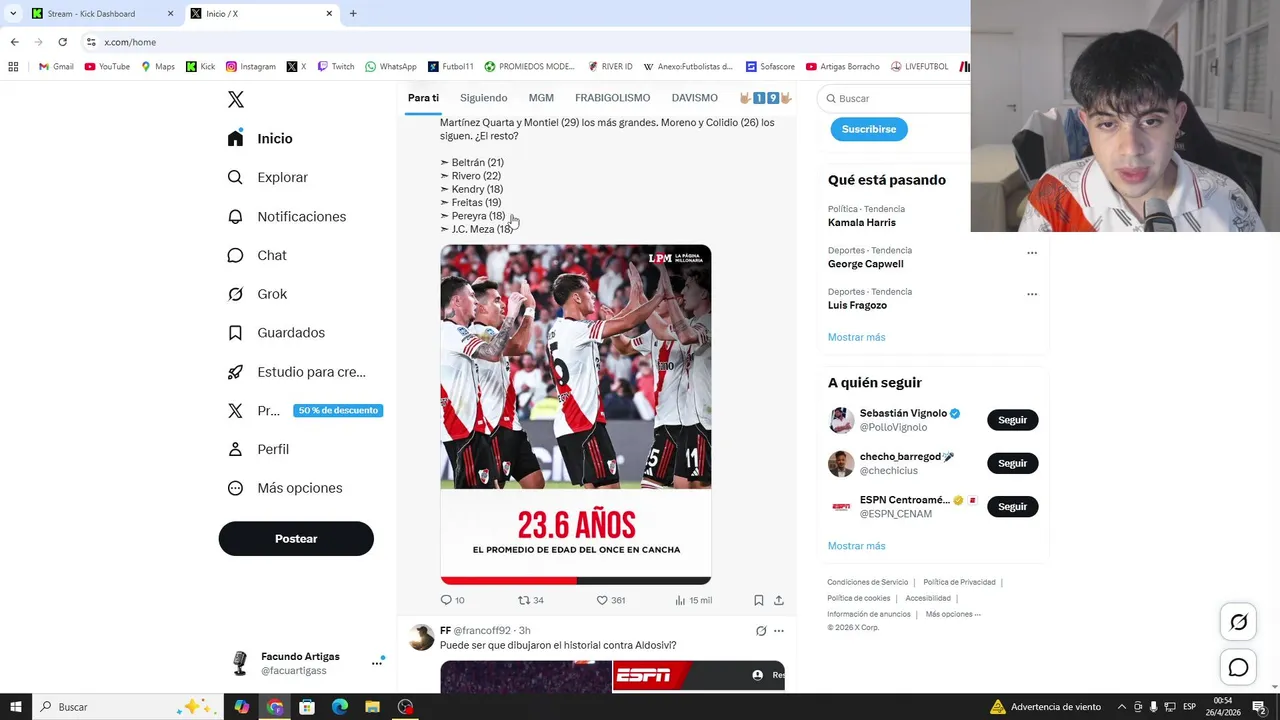
Task: Click reply icon with 10 comments
Action: tap(452, 600)
